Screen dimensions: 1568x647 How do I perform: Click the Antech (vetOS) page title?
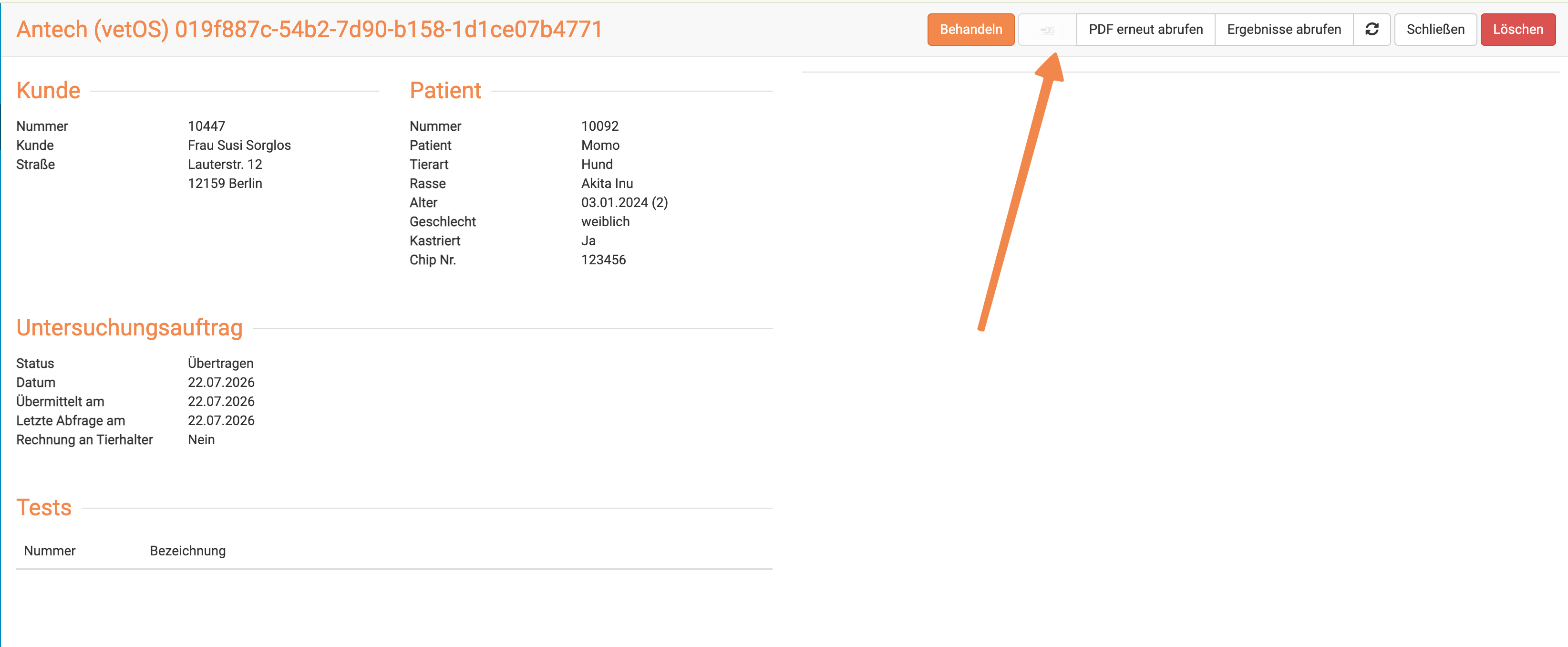[309, 29]
